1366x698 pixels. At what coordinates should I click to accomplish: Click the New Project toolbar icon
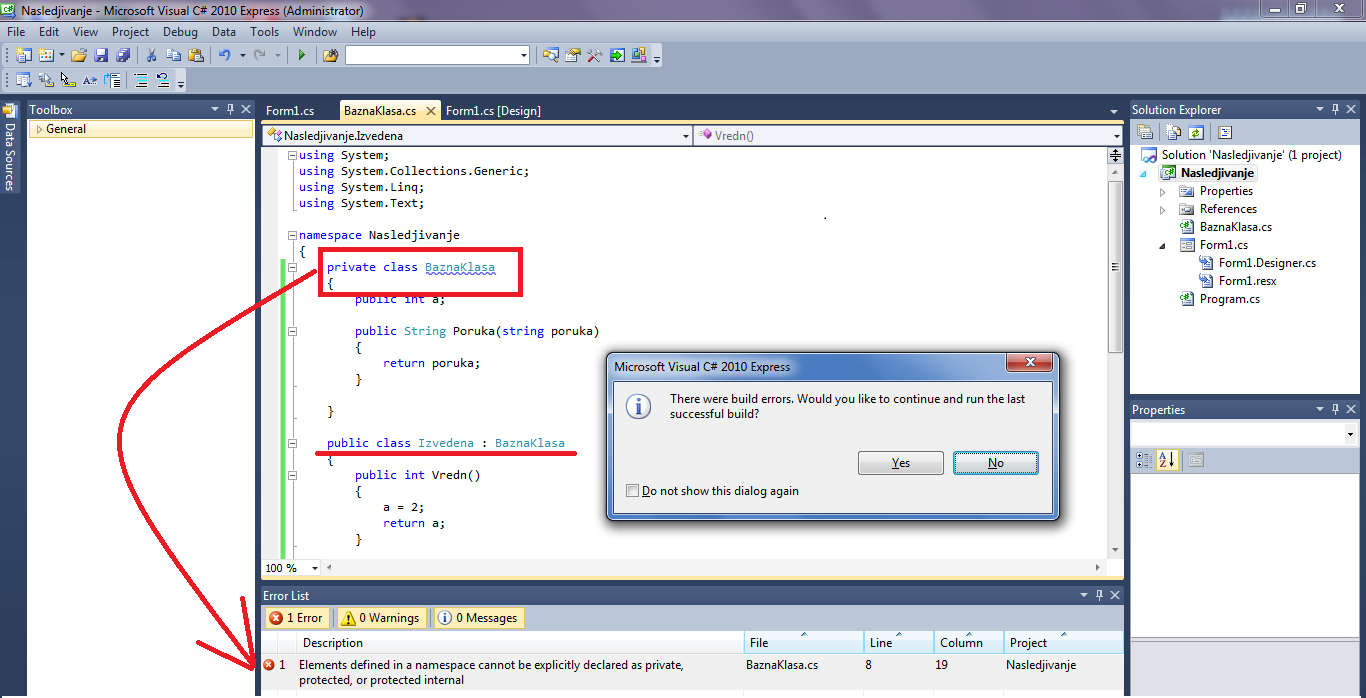click(x=22, y=55)
